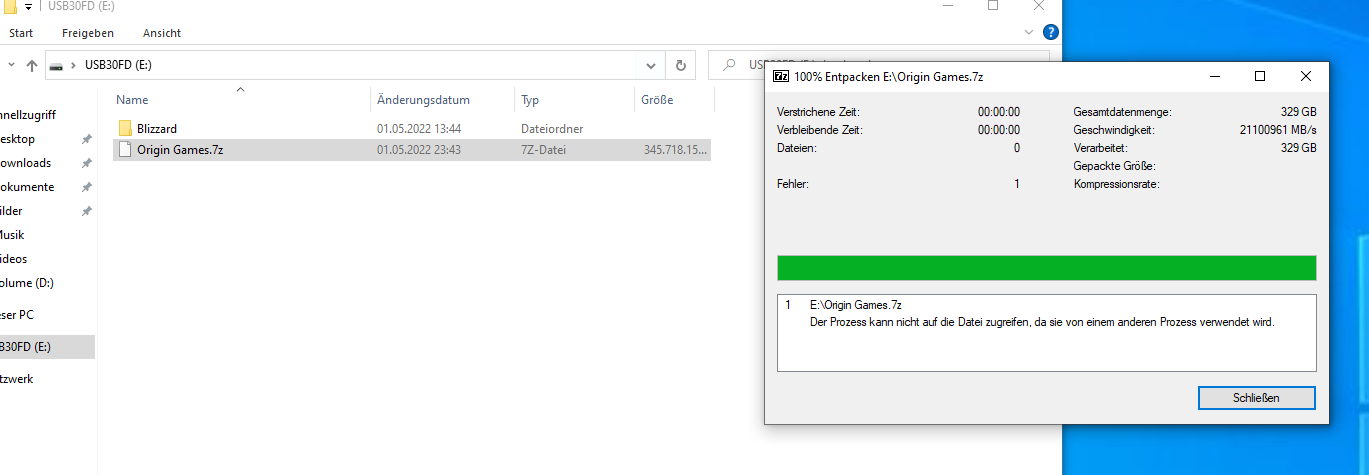Click the Verarbeitet label in 7-Zip dialog
This screenshot has width=1369, height=475.
(x=1101, y=148)
